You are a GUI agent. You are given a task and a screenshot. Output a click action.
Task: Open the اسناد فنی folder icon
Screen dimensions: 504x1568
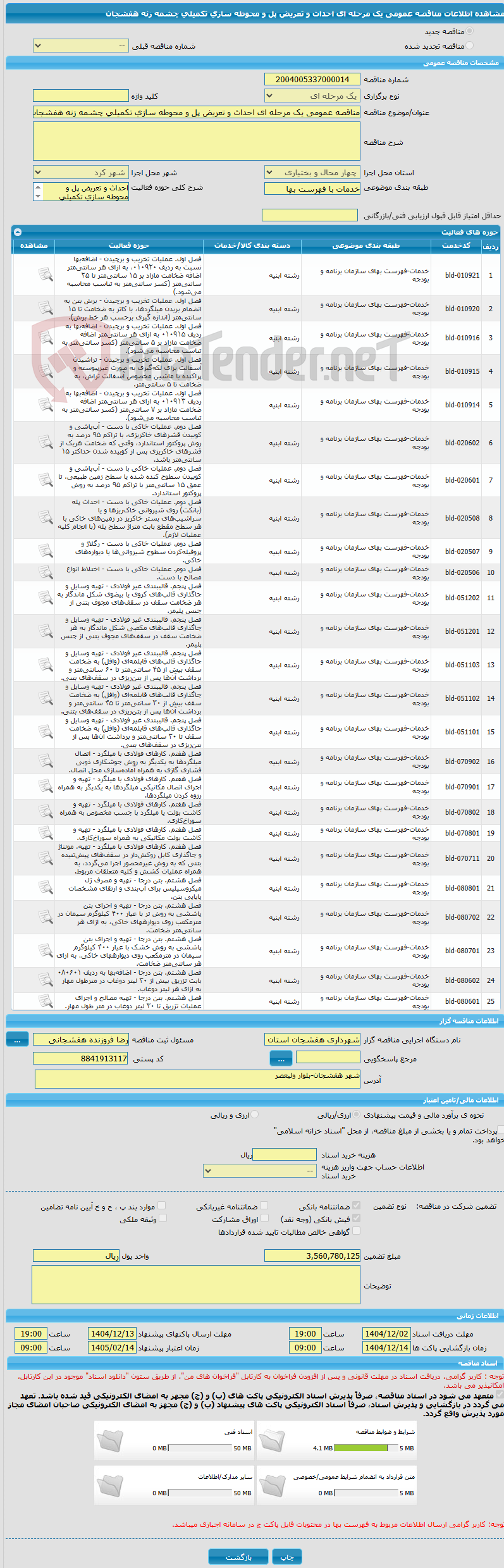point(109,1441)
